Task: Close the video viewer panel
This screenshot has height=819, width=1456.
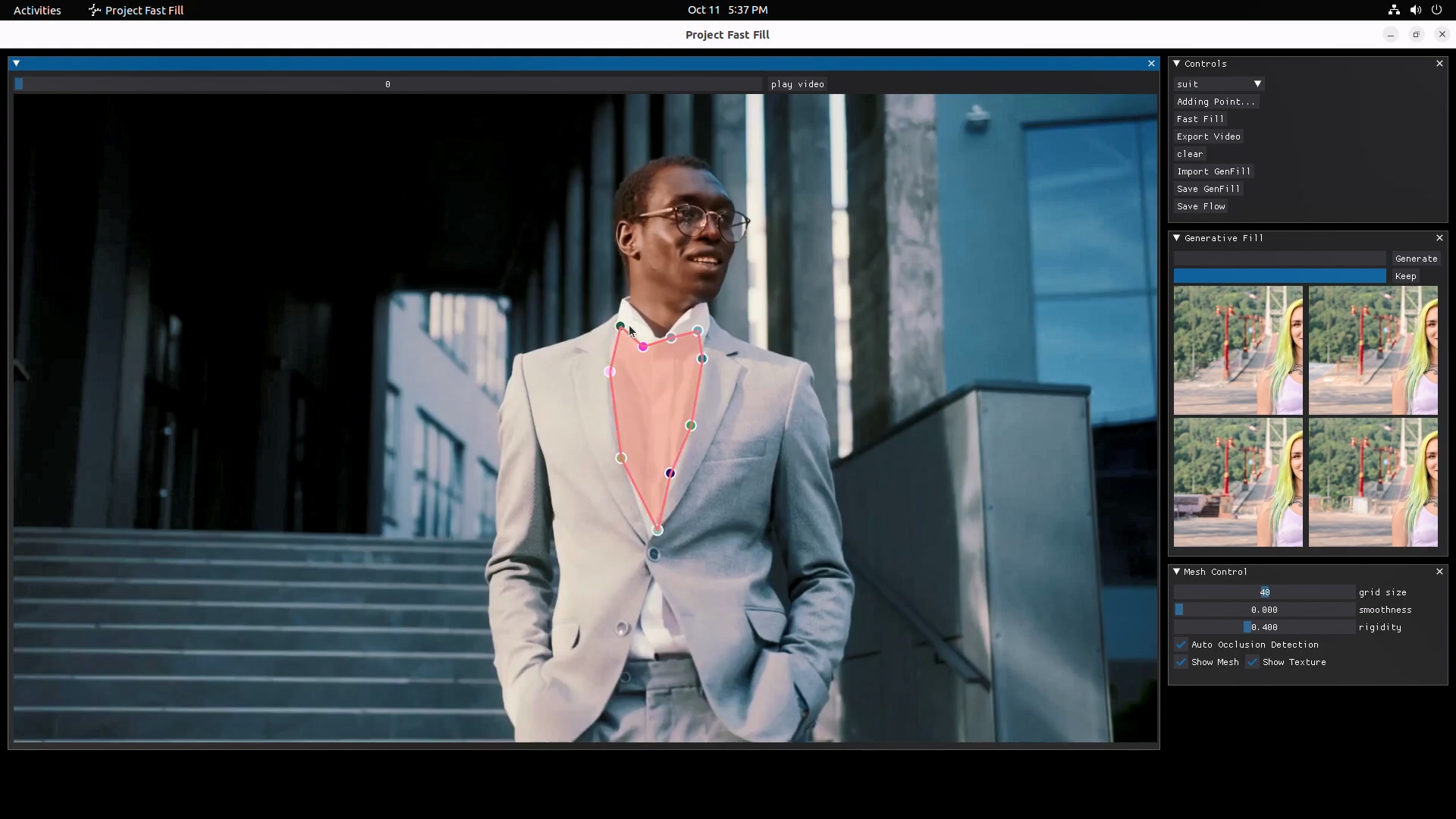Action: coord(1151,64)
